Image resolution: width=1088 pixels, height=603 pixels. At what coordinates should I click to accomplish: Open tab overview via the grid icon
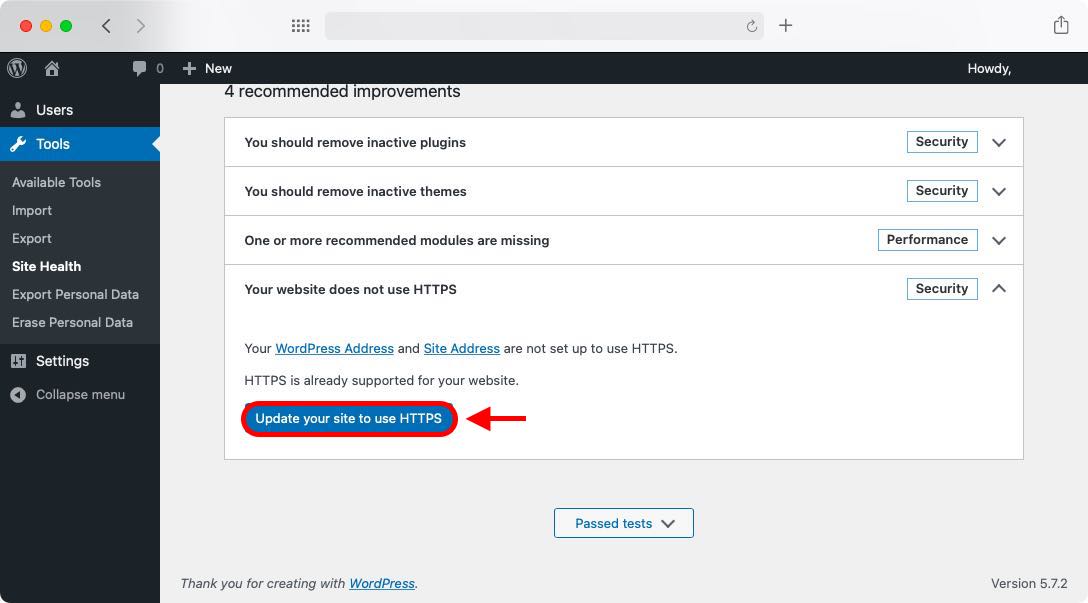pos(300,25)
